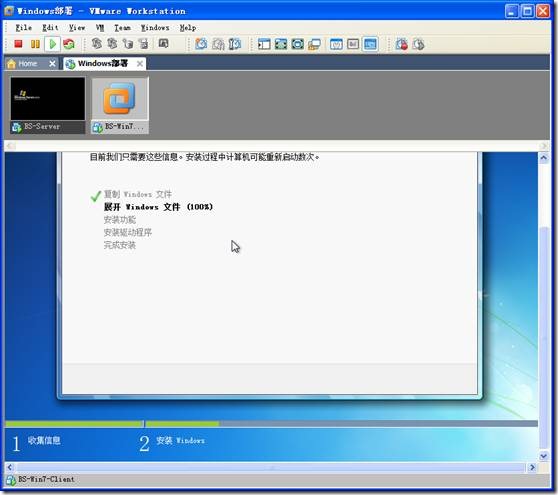The image size is (558, 495).
Task: Toggle the Show sidebar toolbar icon
Action: click(264, 44)
